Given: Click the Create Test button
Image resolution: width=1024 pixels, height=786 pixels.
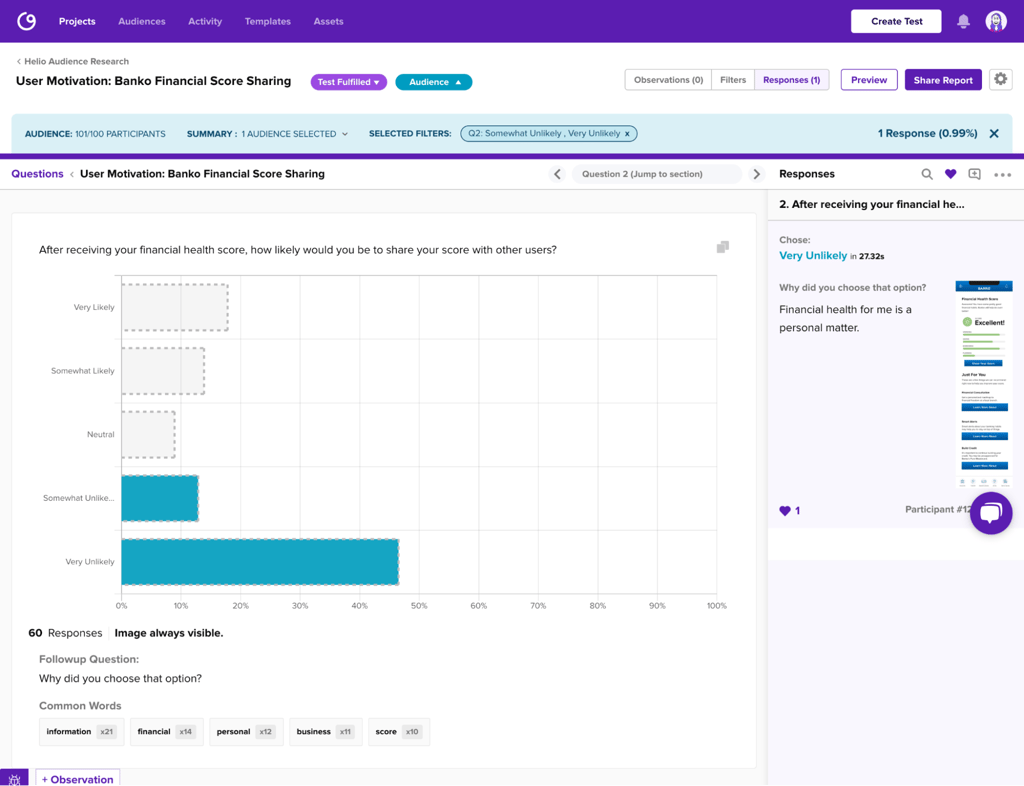Looking at the screenshot, I should click(x=896, y=22).
